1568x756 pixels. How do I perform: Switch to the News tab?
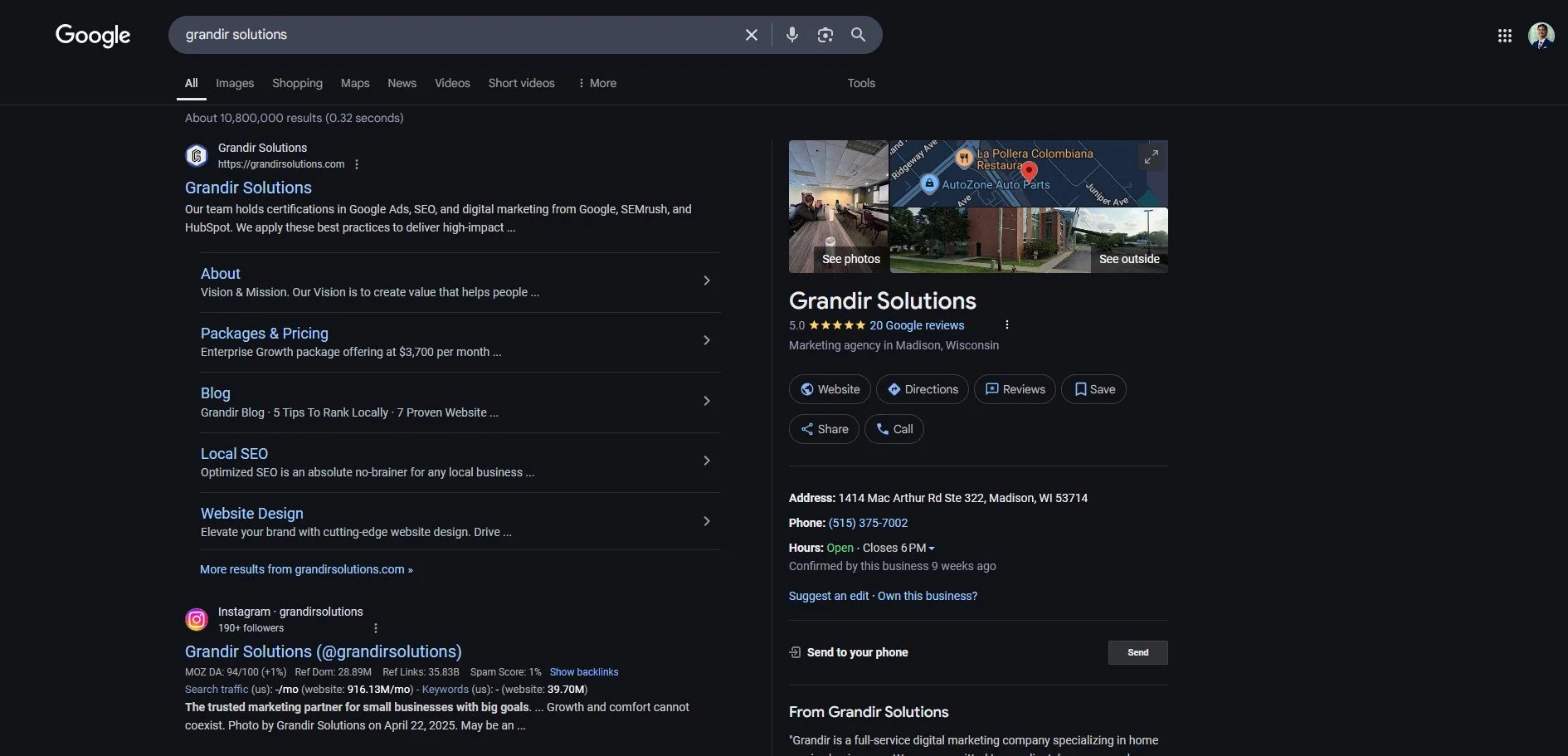coord(402,83)
